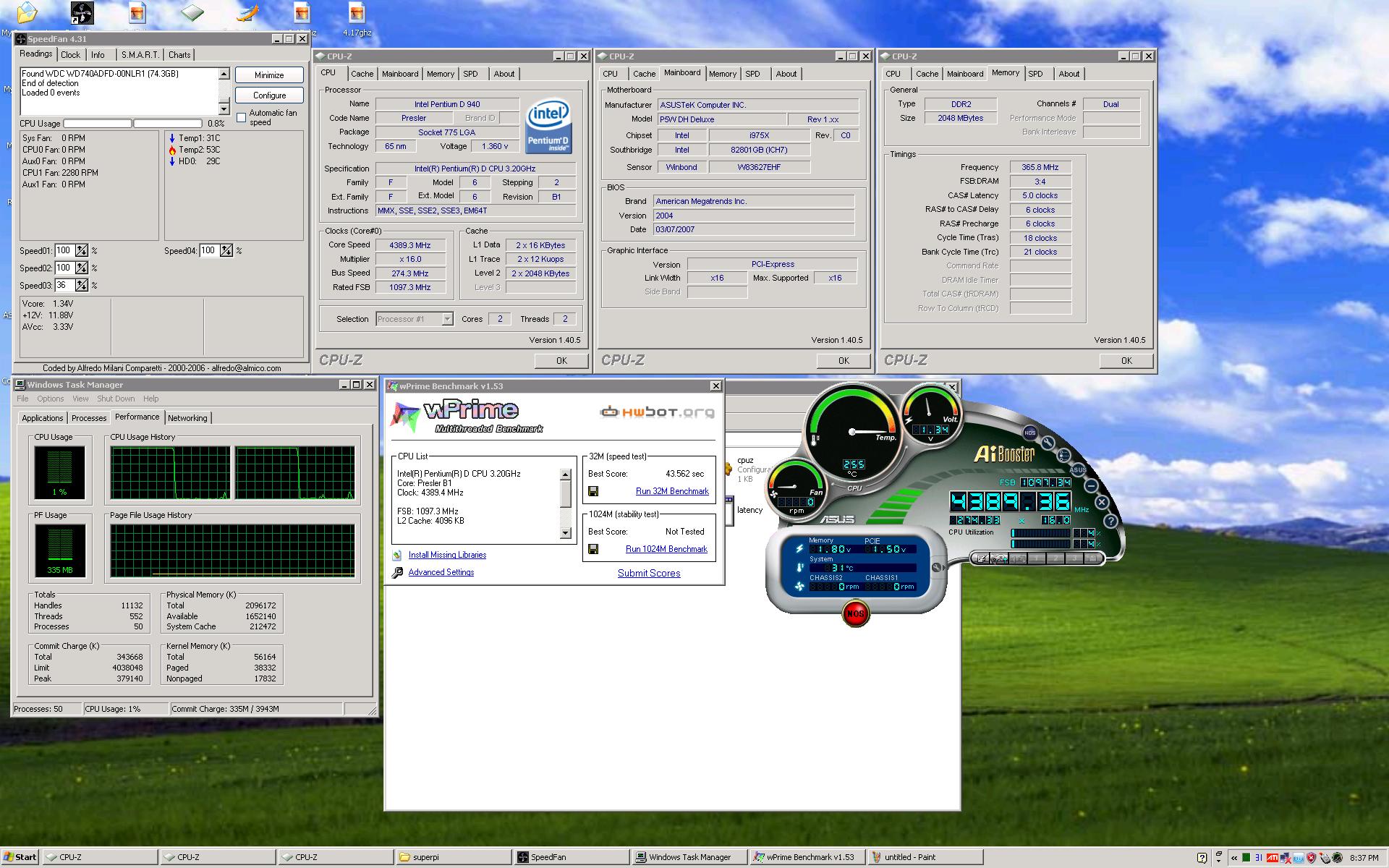Screen dimensions: 1389x868
Task: Click the NOS icon in AI Booster's side strip
Action: pyautogui.click(x=1030, y=433)
